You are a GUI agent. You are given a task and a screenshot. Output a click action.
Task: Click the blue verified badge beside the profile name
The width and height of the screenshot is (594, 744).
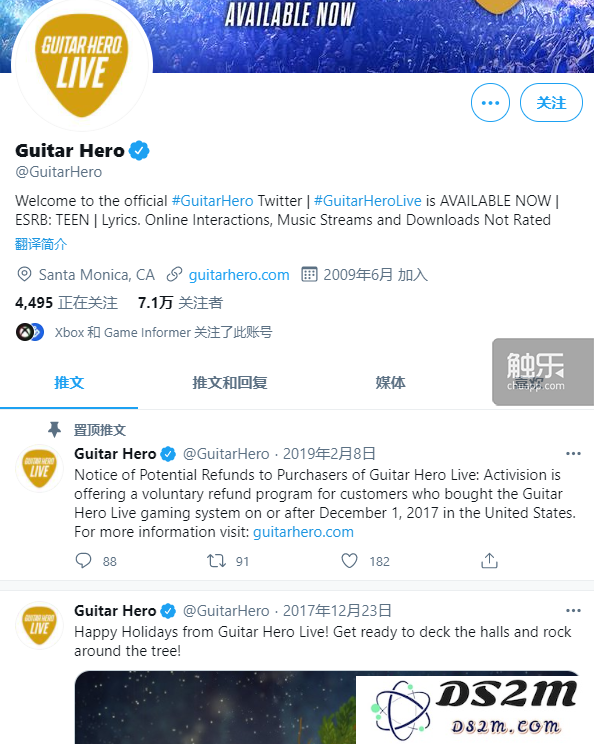pos(139,151)
